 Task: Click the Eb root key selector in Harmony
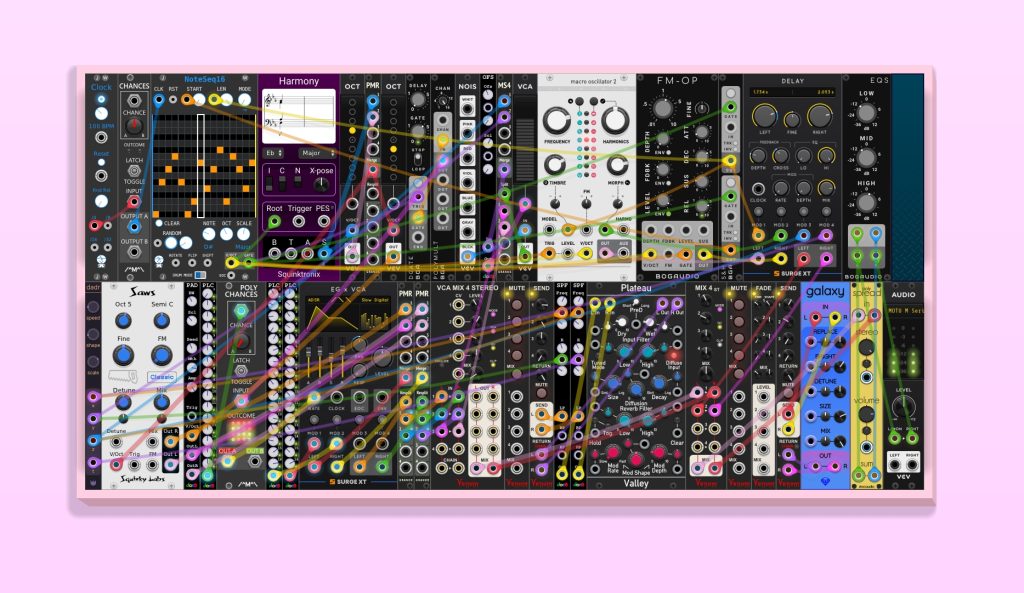273,153
